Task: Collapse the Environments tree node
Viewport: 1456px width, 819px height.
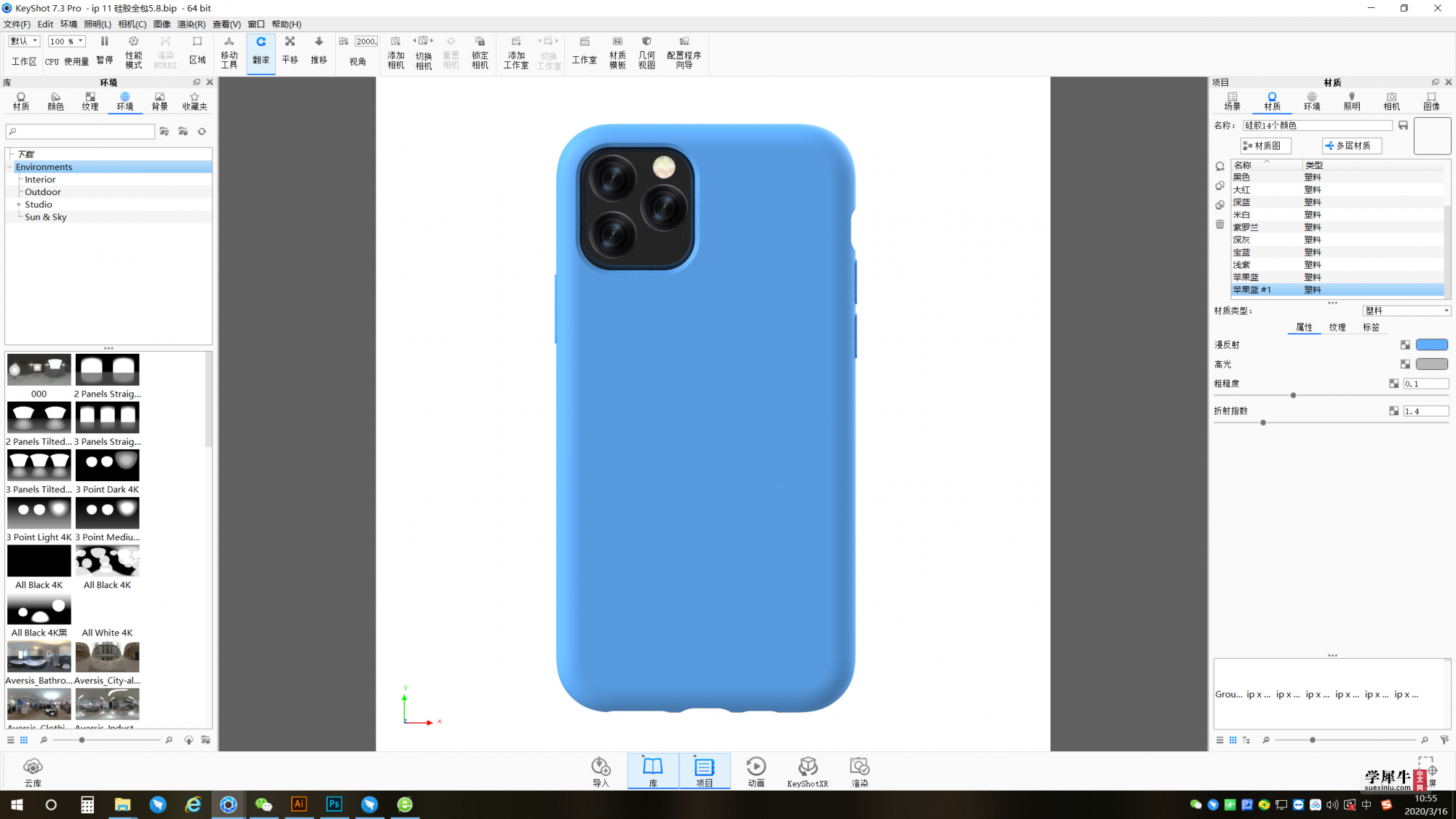Action: pyautogui.click(x=10, y=167)
